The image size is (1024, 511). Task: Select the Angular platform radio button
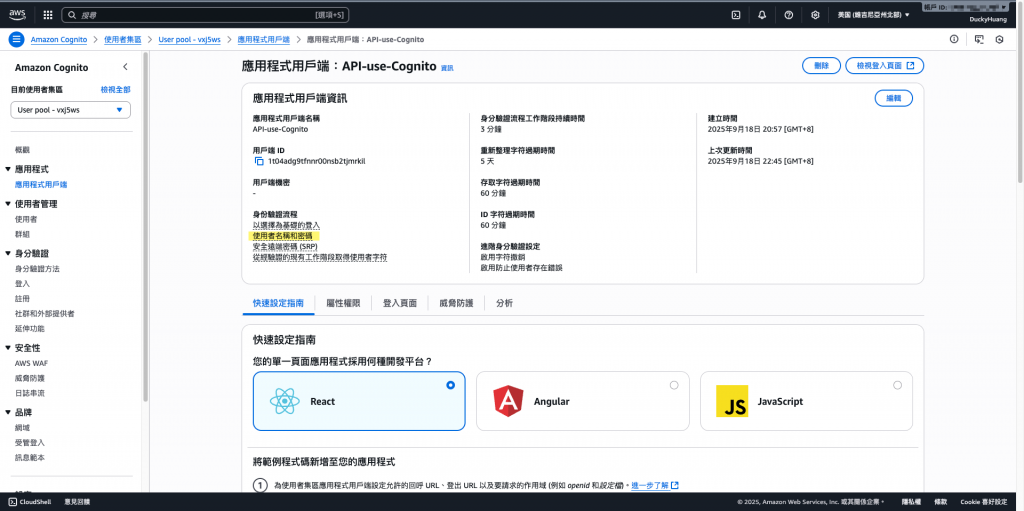[x=674, y=386]
